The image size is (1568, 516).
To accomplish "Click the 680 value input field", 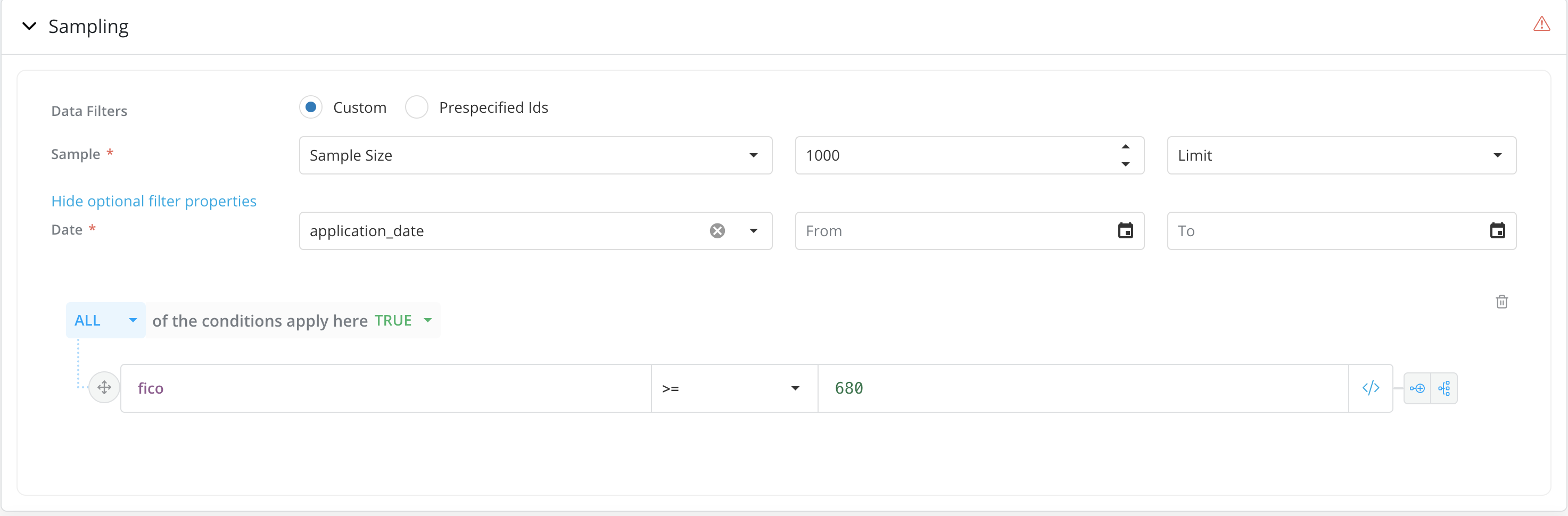I will click(x=1081, y=388).
